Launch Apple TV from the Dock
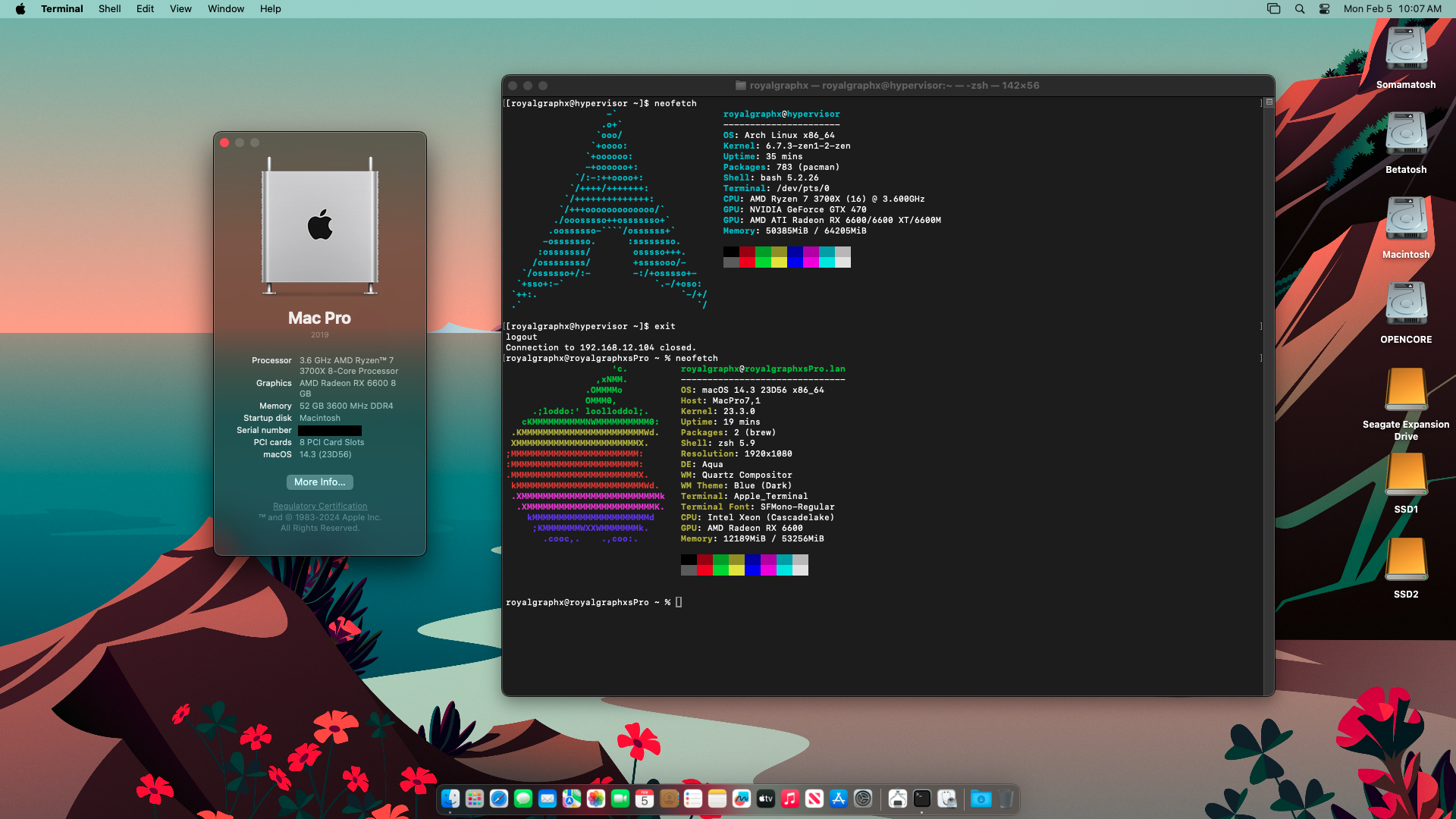The height and width of the screenshot is (819, 1456). pos(766,799)
